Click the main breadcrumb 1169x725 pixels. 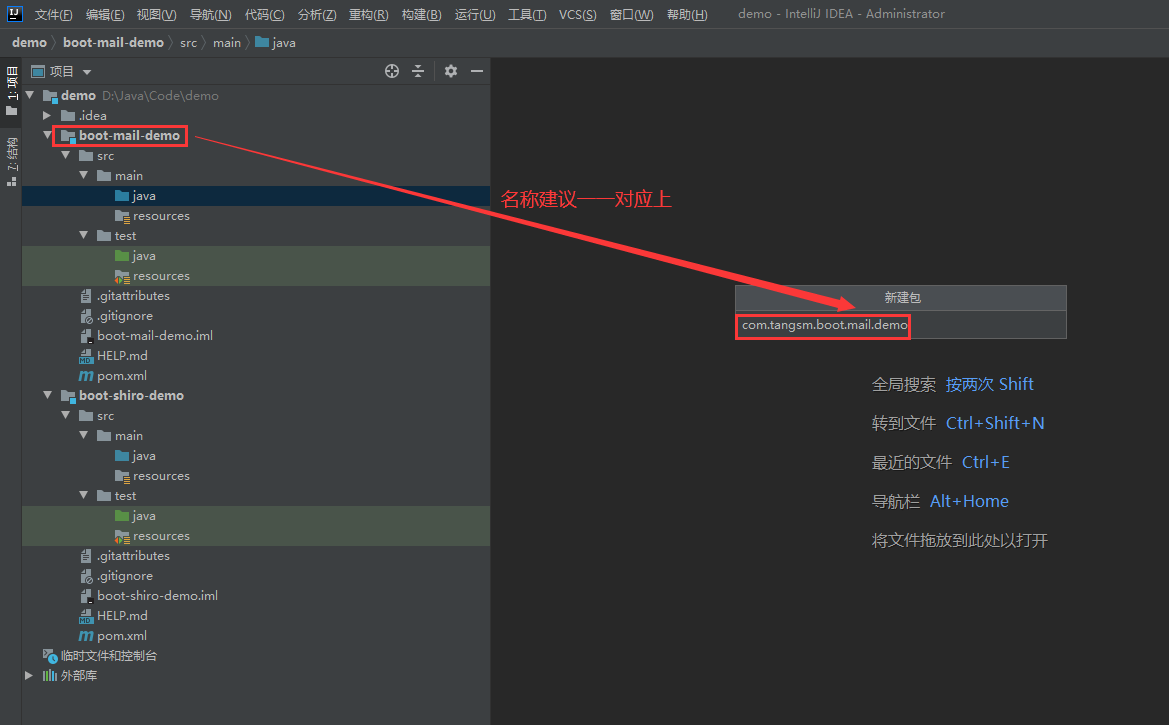(x=227, y=43)
